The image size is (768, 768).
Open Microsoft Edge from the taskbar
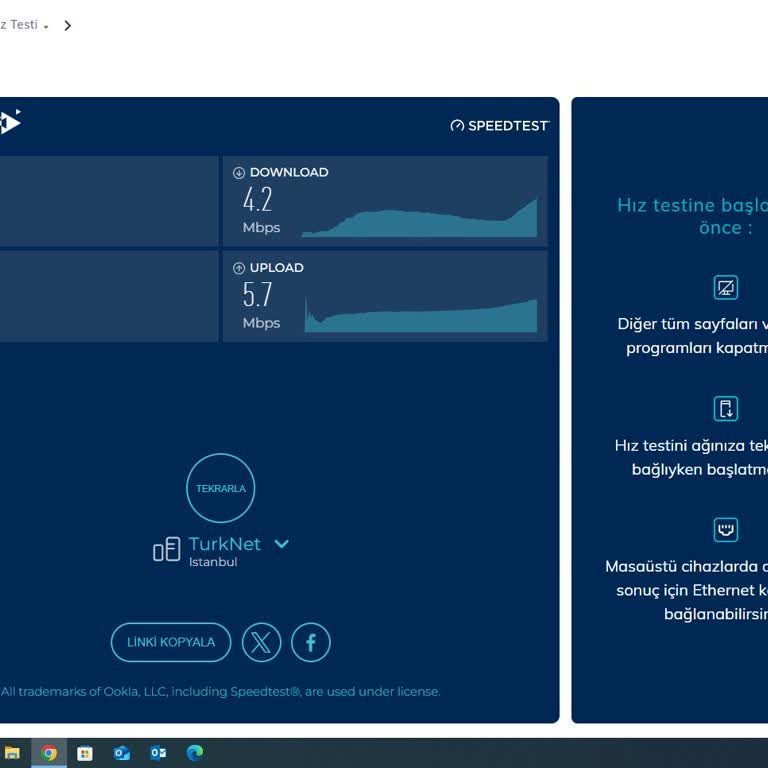point(195,753)
